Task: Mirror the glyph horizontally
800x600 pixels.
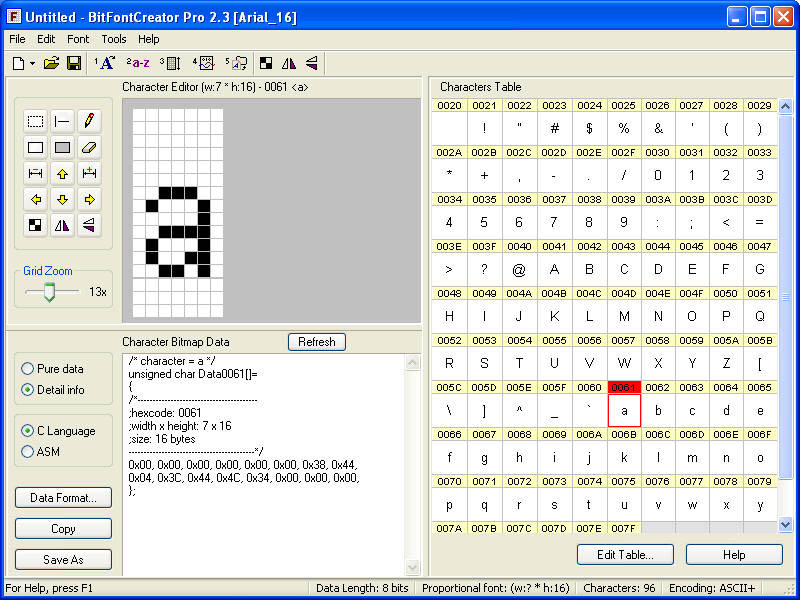Action: coord(61,225)
